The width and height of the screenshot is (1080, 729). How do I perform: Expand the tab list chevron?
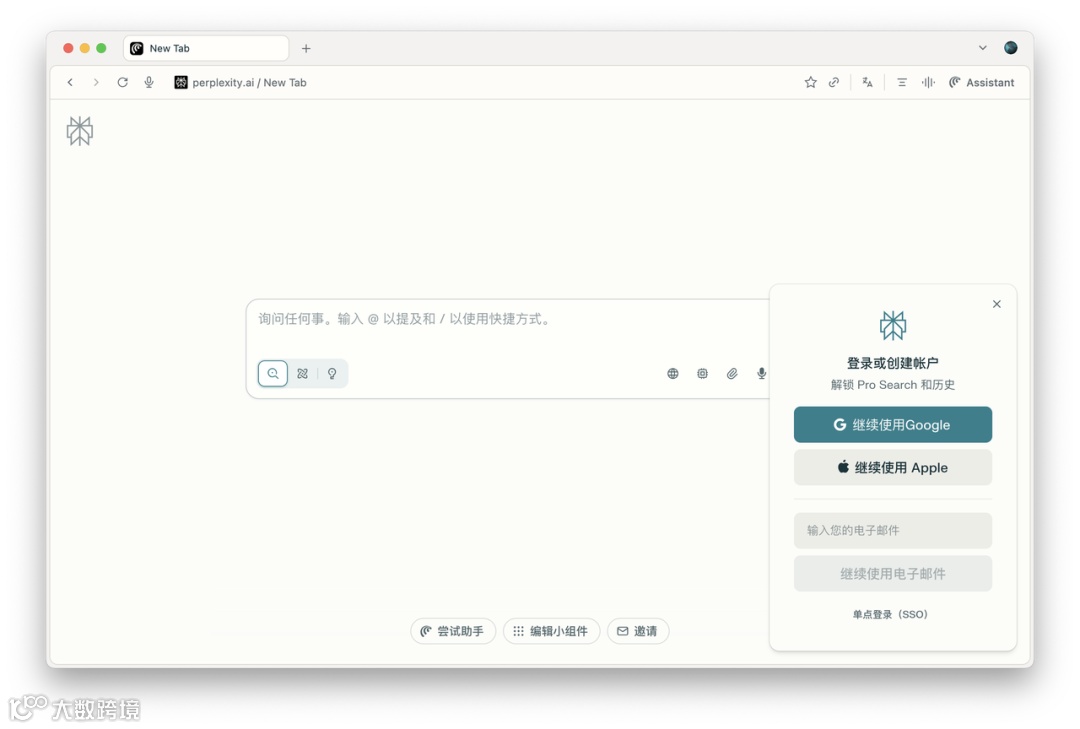tap(983, 48)
